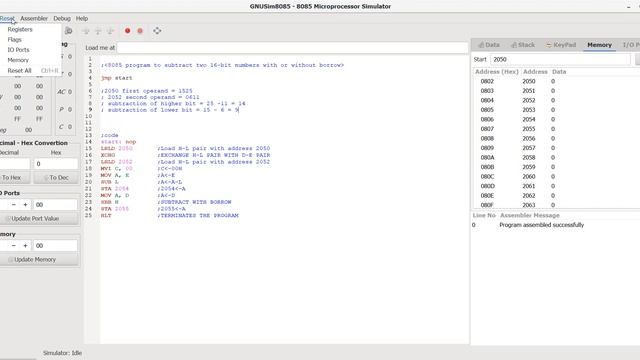Viewport: 640px width, 360px height.
Task: Click the four-arrow show tutorial icon
Action: coord(157,31)
